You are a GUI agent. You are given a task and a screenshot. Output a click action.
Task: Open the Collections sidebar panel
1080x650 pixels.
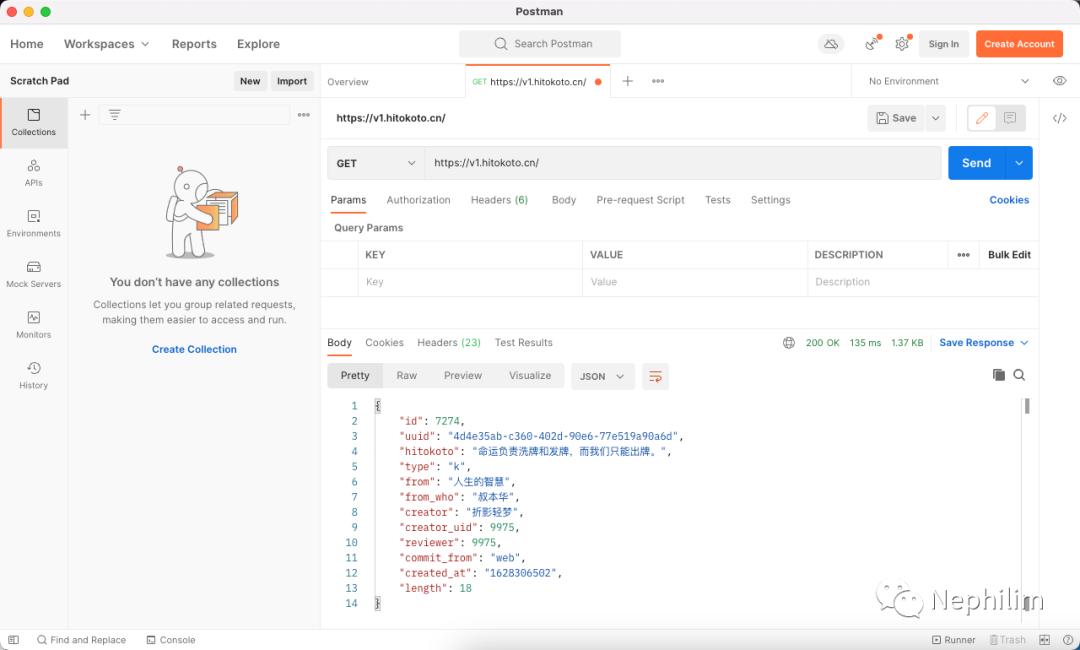34,122
